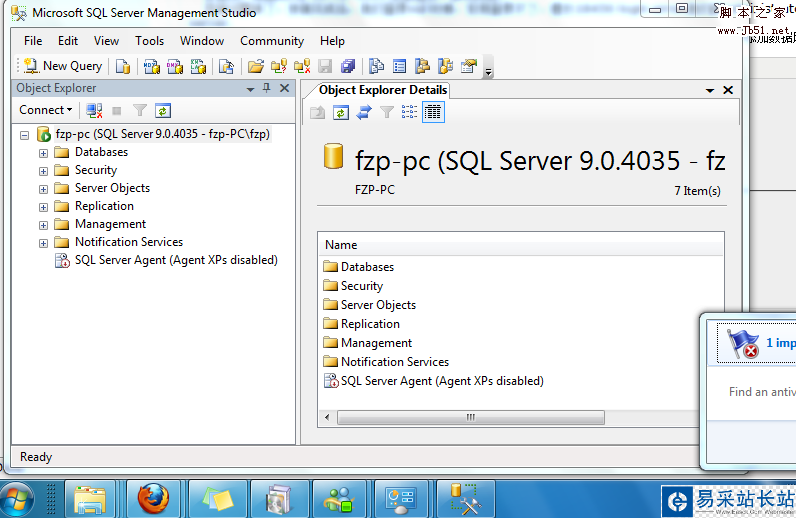Click toolbar database icon with red X
This screenshot has height=518, width=796.
302,66
